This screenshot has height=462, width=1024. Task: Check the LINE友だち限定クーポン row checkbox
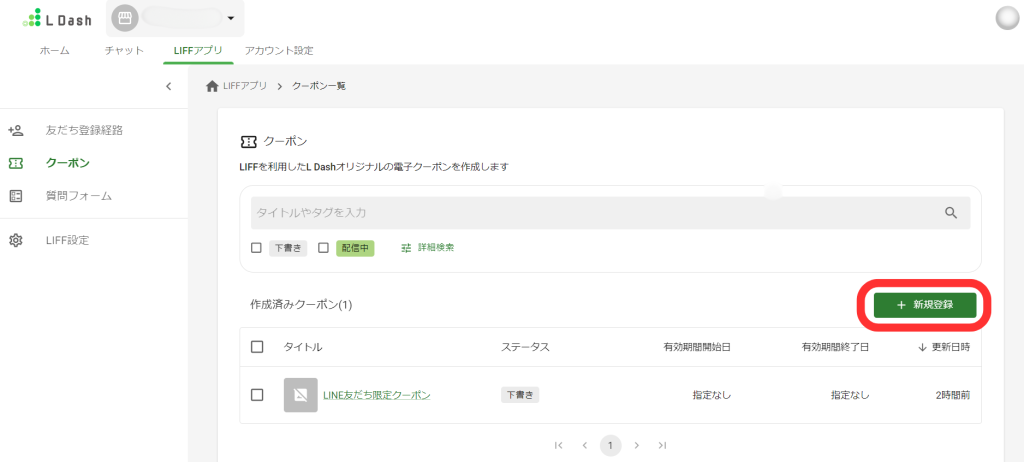click(257, 395)
